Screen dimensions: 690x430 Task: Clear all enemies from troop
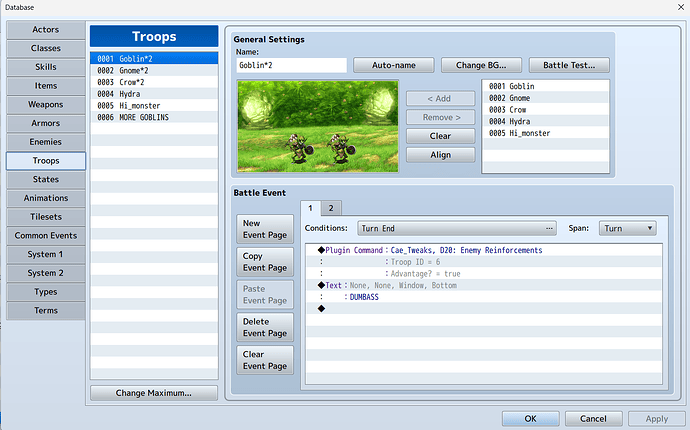(x=440, y=136)
